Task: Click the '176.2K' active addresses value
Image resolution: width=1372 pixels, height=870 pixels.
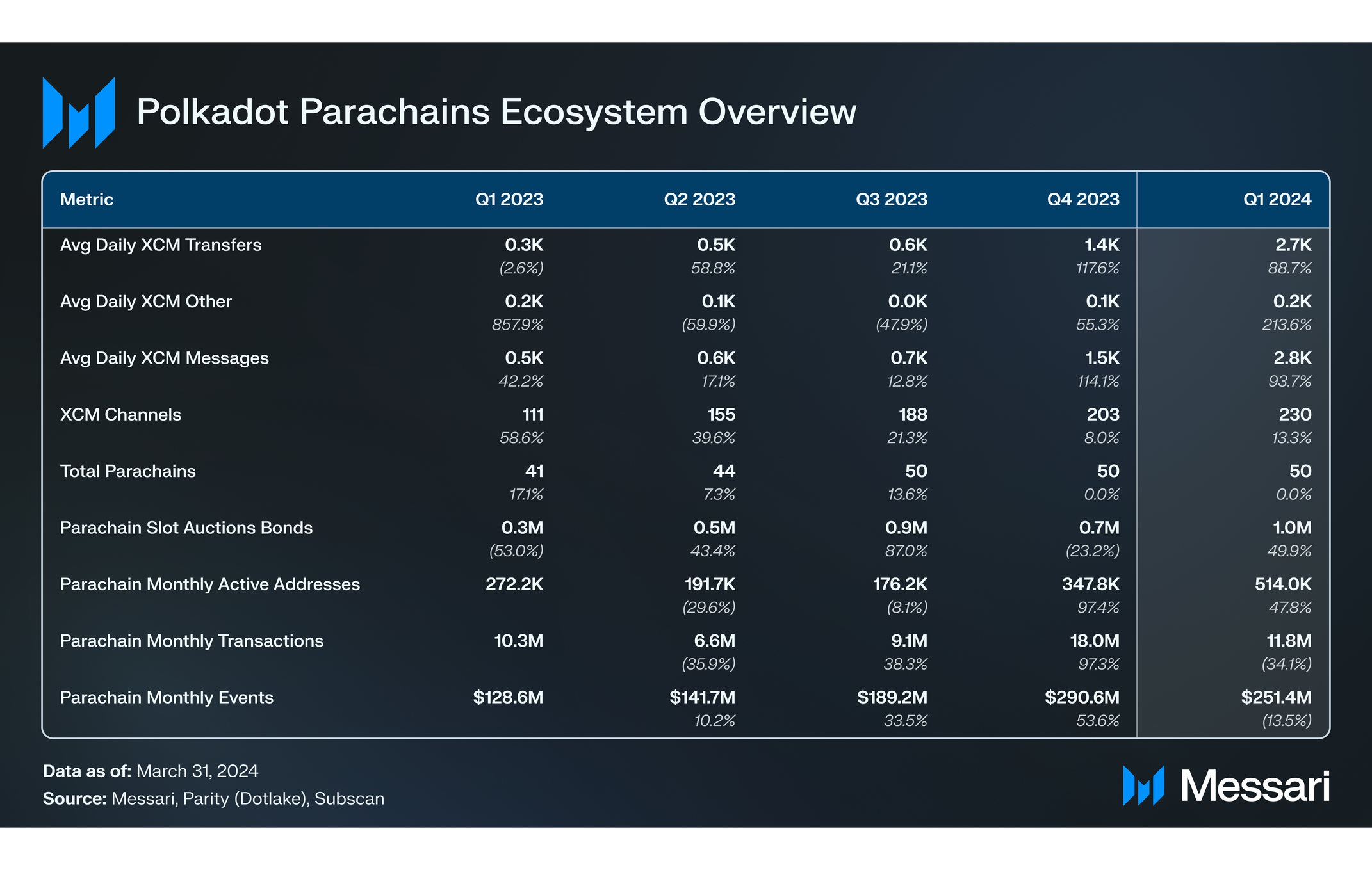Action: pyautogui.click(x=900, y=584)
